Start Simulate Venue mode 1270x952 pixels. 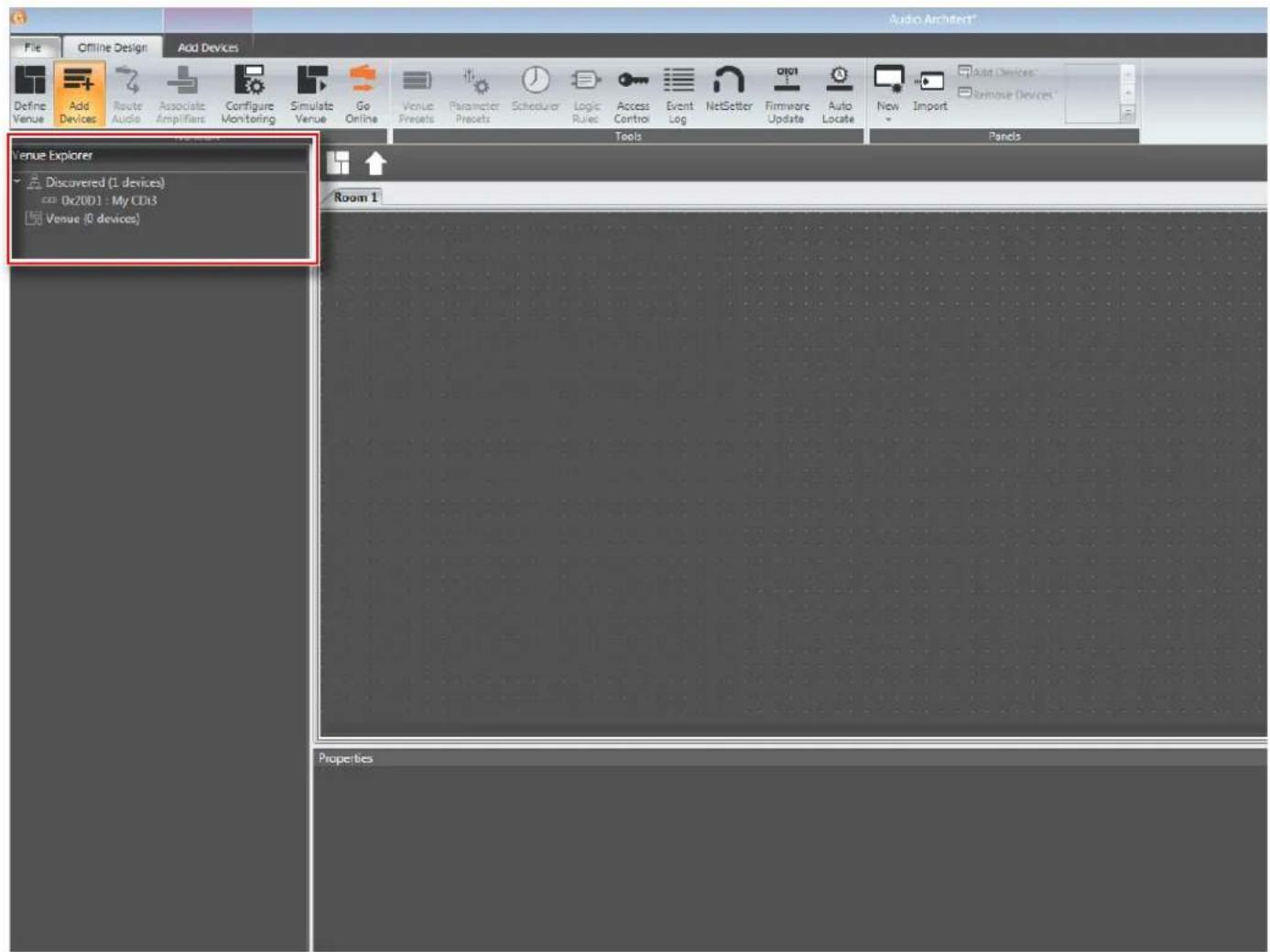coord(311,93)
